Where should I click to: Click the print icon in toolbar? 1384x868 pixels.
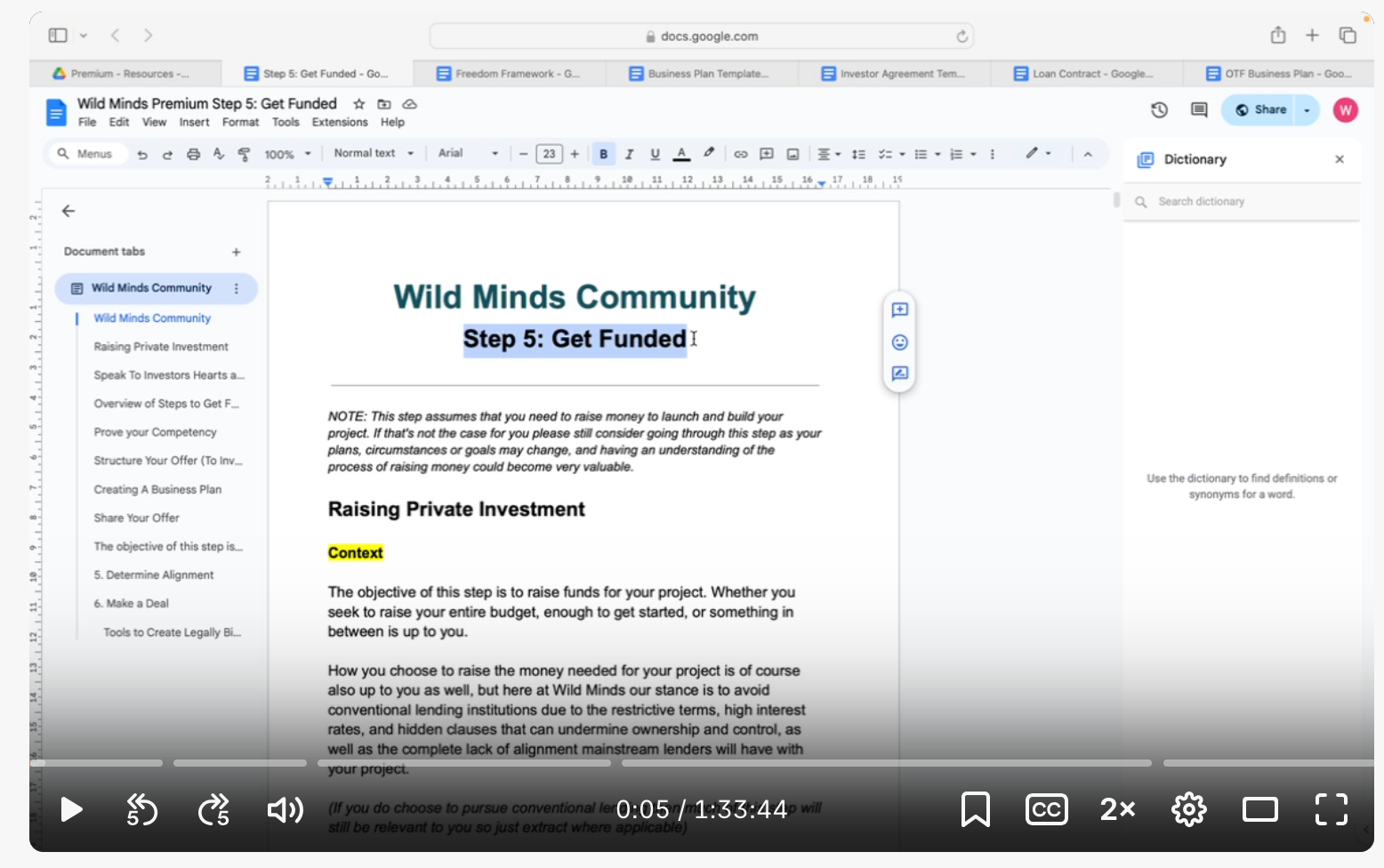[193, 154]
